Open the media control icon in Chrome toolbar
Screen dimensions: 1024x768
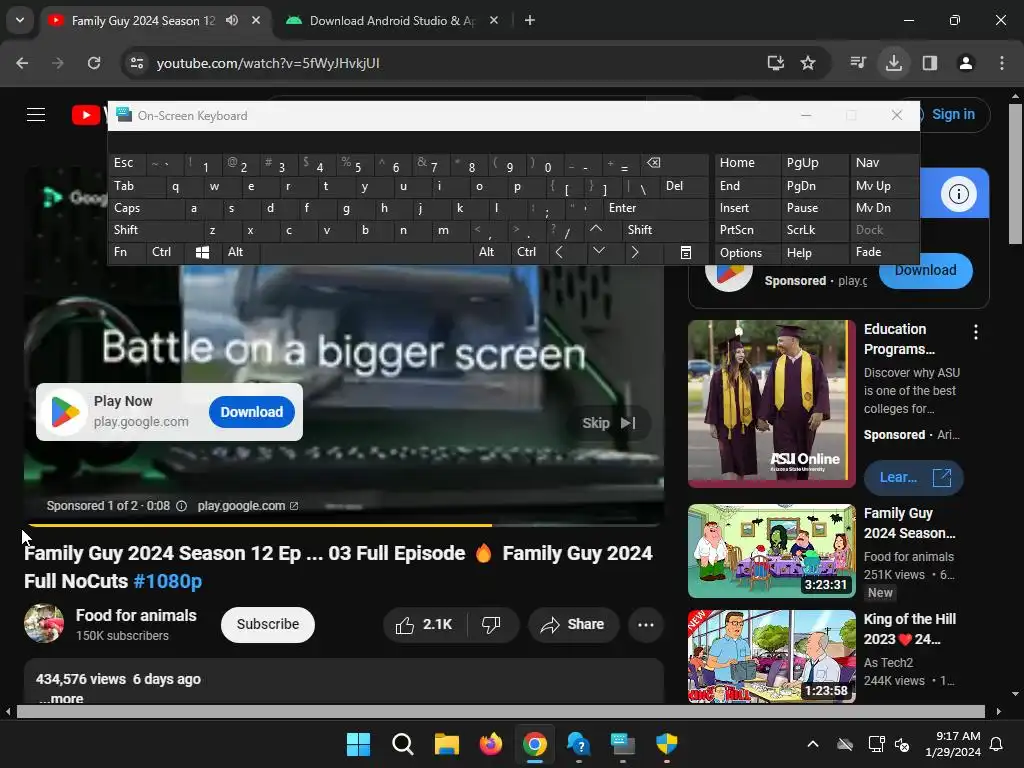(858, 63)
